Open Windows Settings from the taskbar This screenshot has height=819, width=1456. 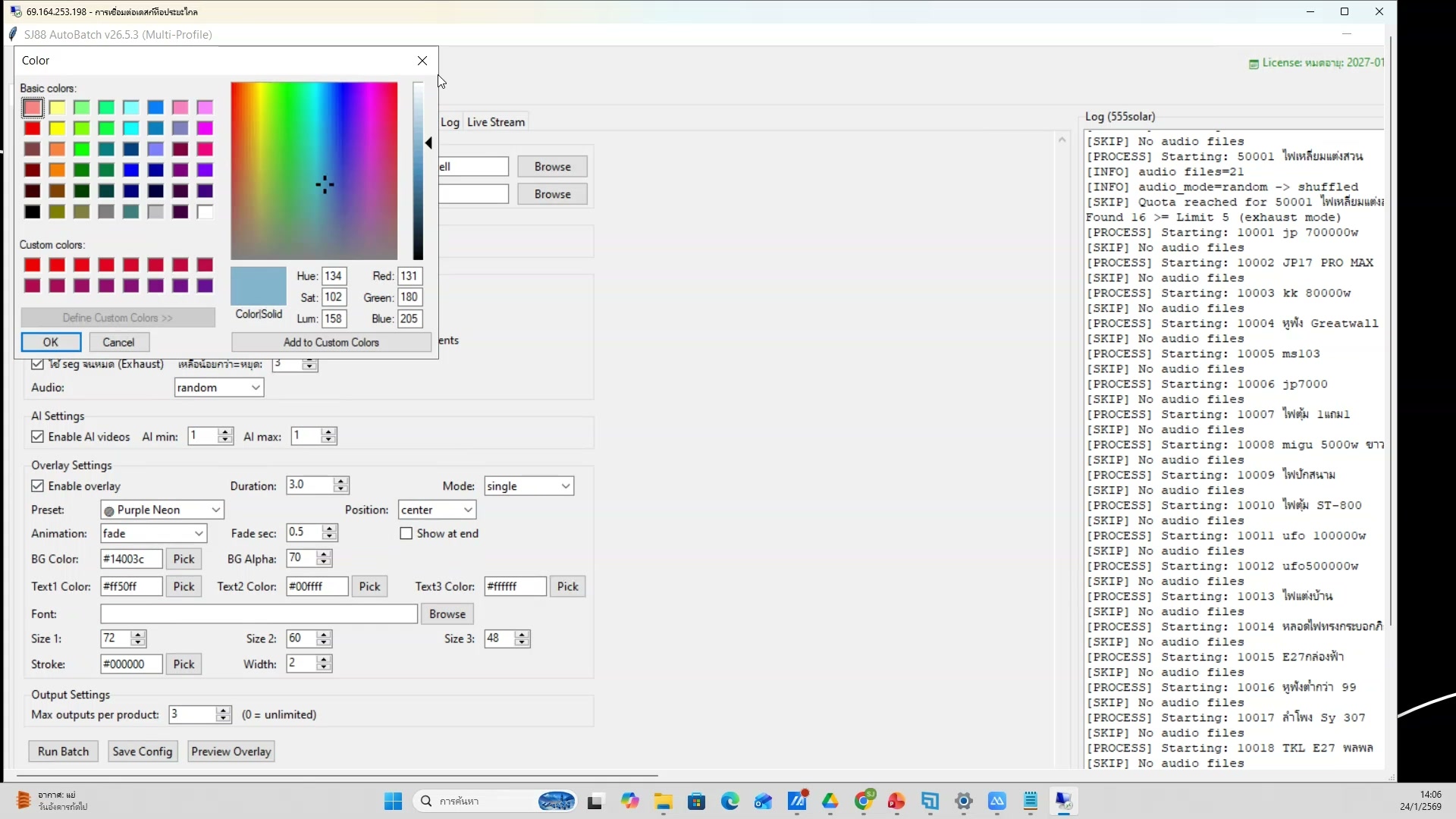[964, 802]
